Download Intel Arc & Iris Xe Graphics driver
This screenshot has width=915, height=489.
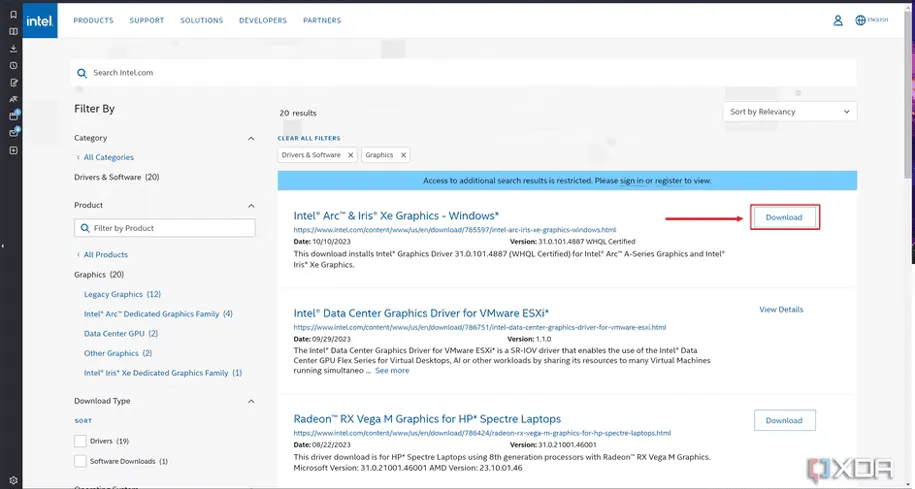pyautogui.click(x=784, y=217)
